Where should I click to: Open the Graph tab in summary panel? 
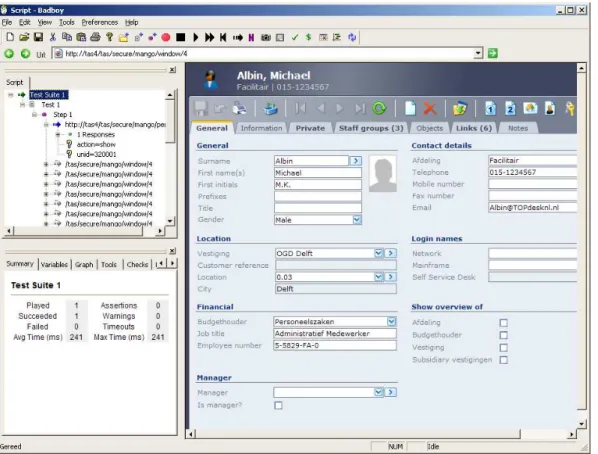tap(84, 264)
